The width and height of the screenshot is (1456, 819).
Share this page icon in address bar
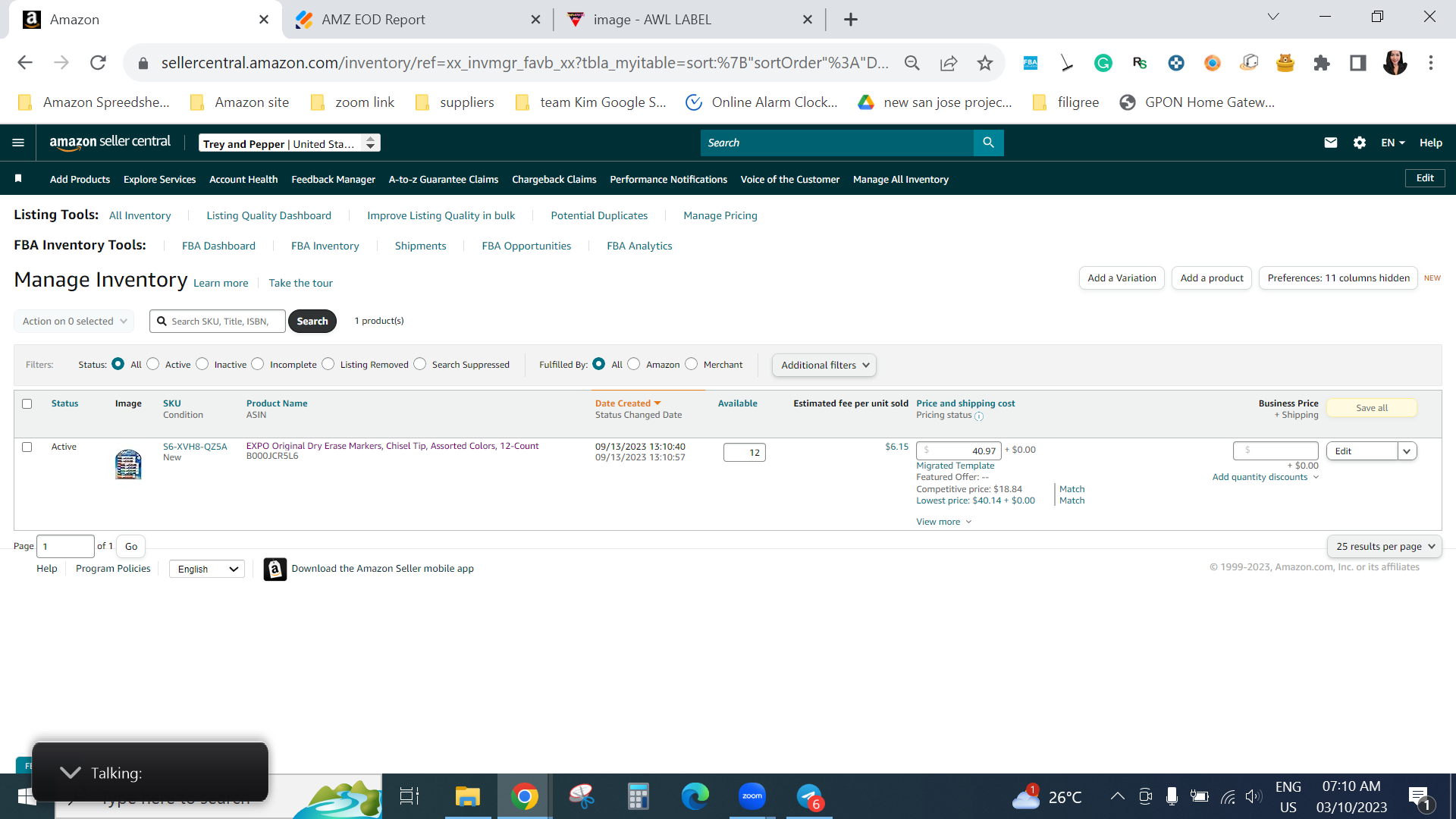coord(948,63)
